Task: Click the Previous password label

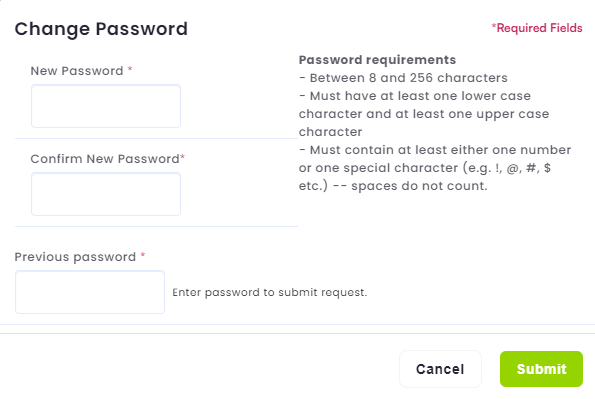Action: click(x=75, y=257)
